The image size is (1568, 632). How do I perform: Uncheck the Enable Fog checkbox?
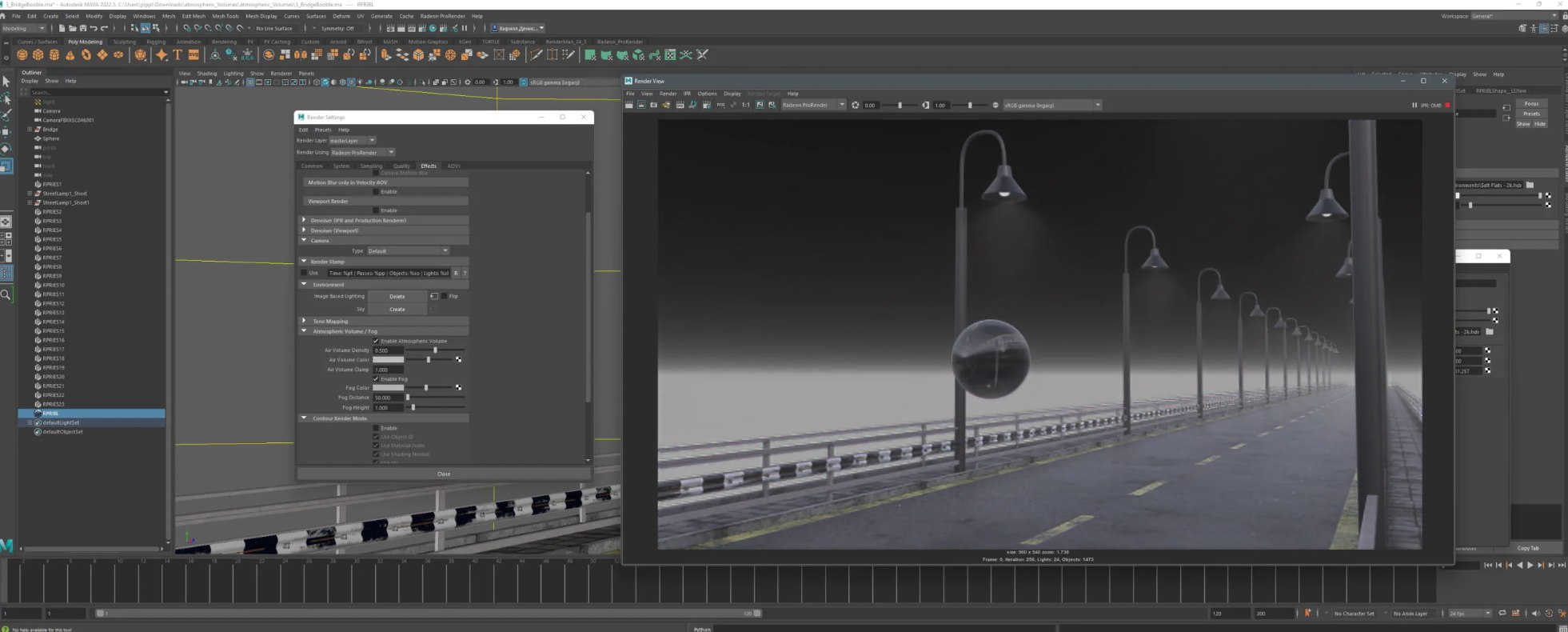click(376, 378)
